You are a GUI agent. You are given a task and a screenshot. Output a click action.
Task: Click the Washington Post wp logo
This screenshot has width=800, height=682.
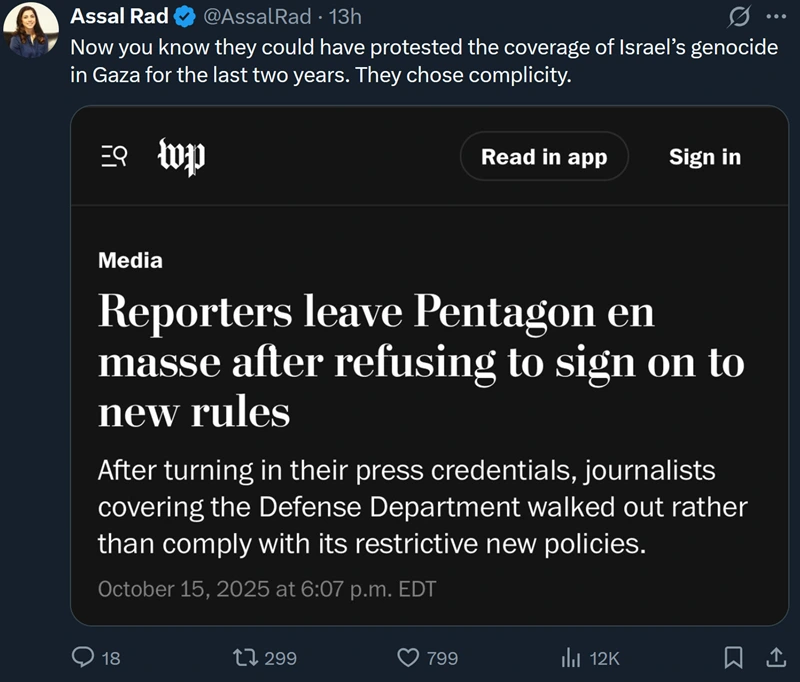(x=181, y=157)
